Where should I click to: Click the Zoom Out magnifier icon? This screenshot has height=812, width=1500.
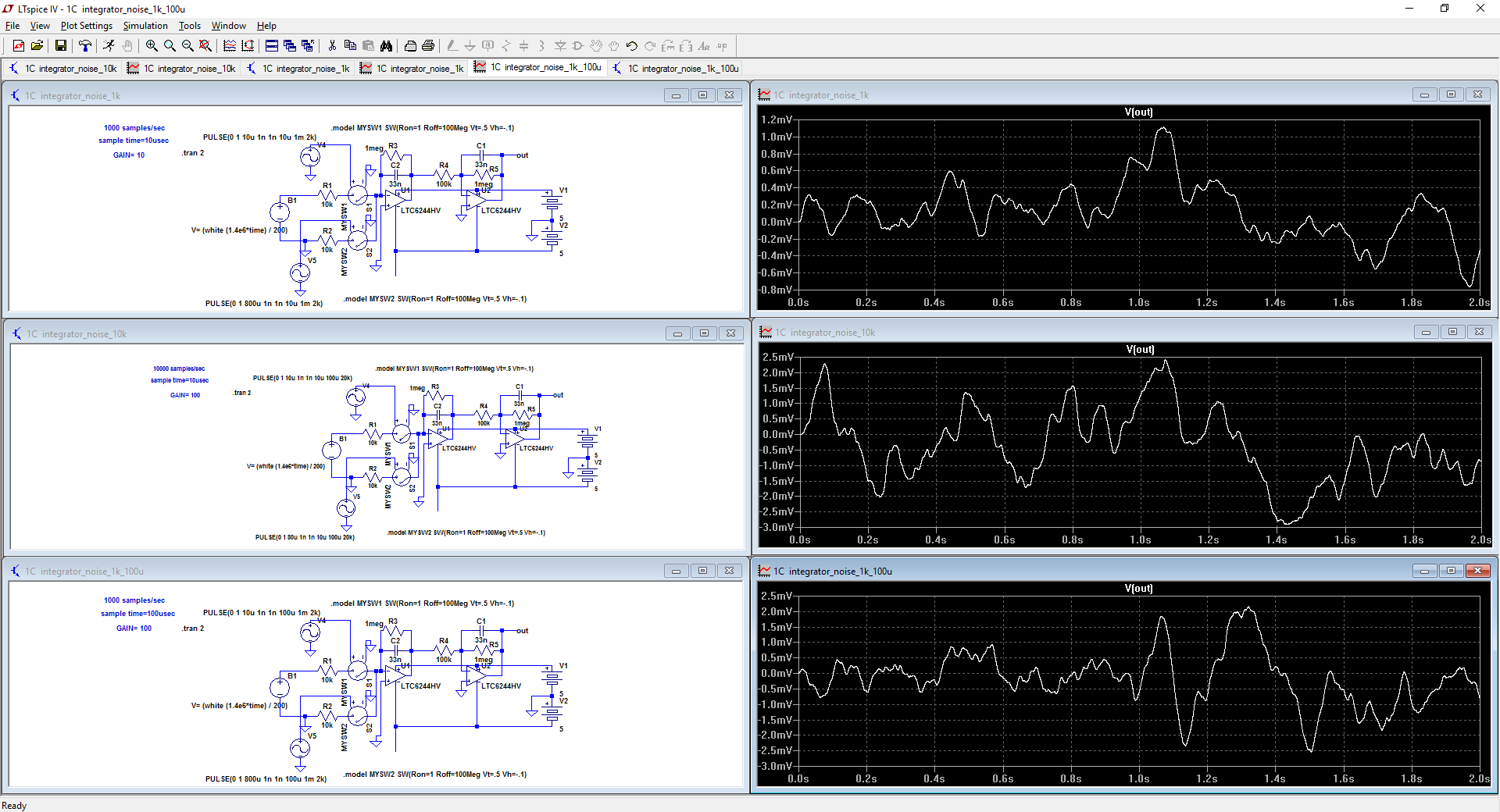coord(187,46)
